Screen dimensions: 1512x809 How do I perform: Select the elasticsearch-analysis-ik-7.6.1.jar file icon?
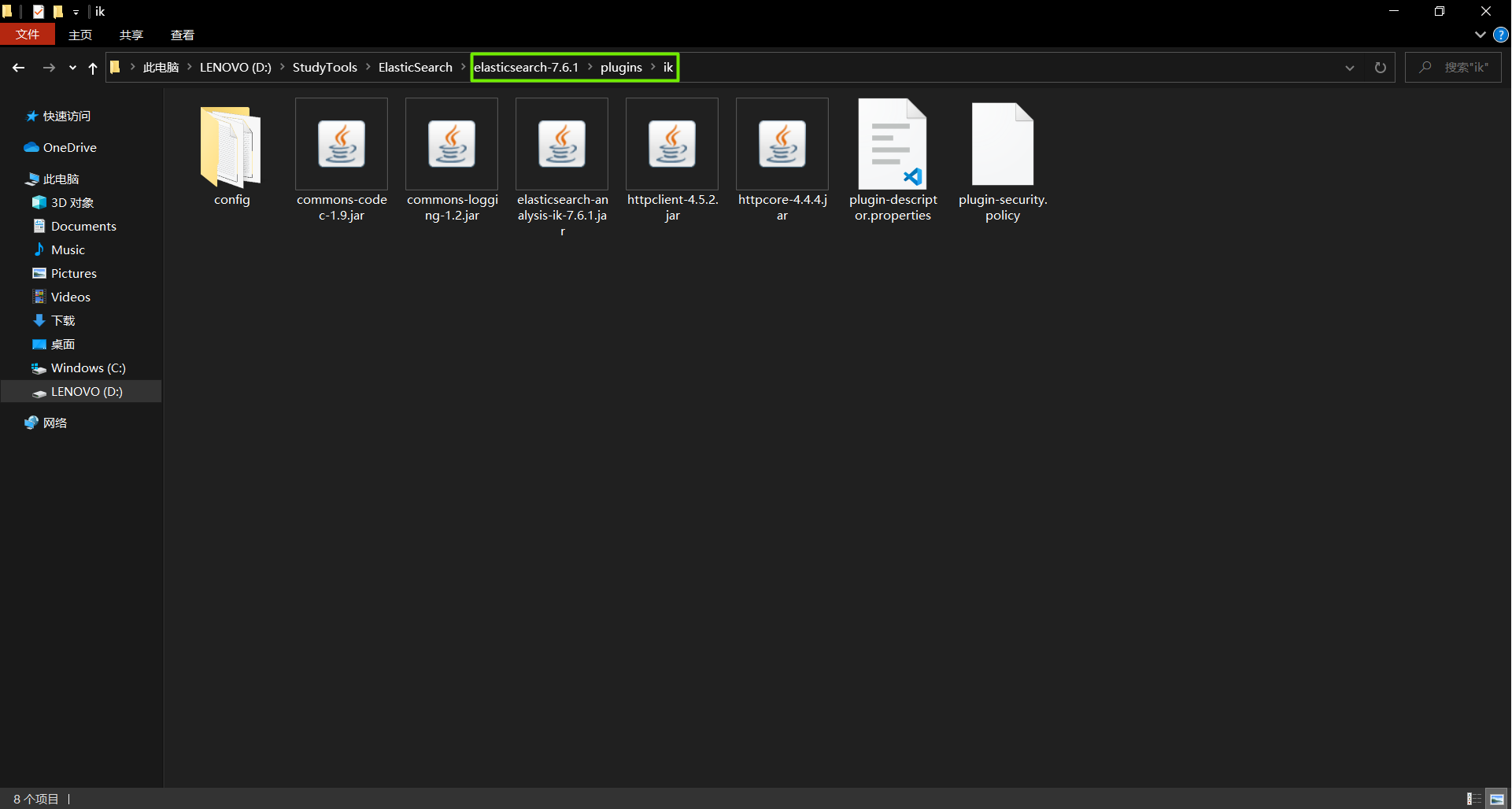click(x=562, y=144)
